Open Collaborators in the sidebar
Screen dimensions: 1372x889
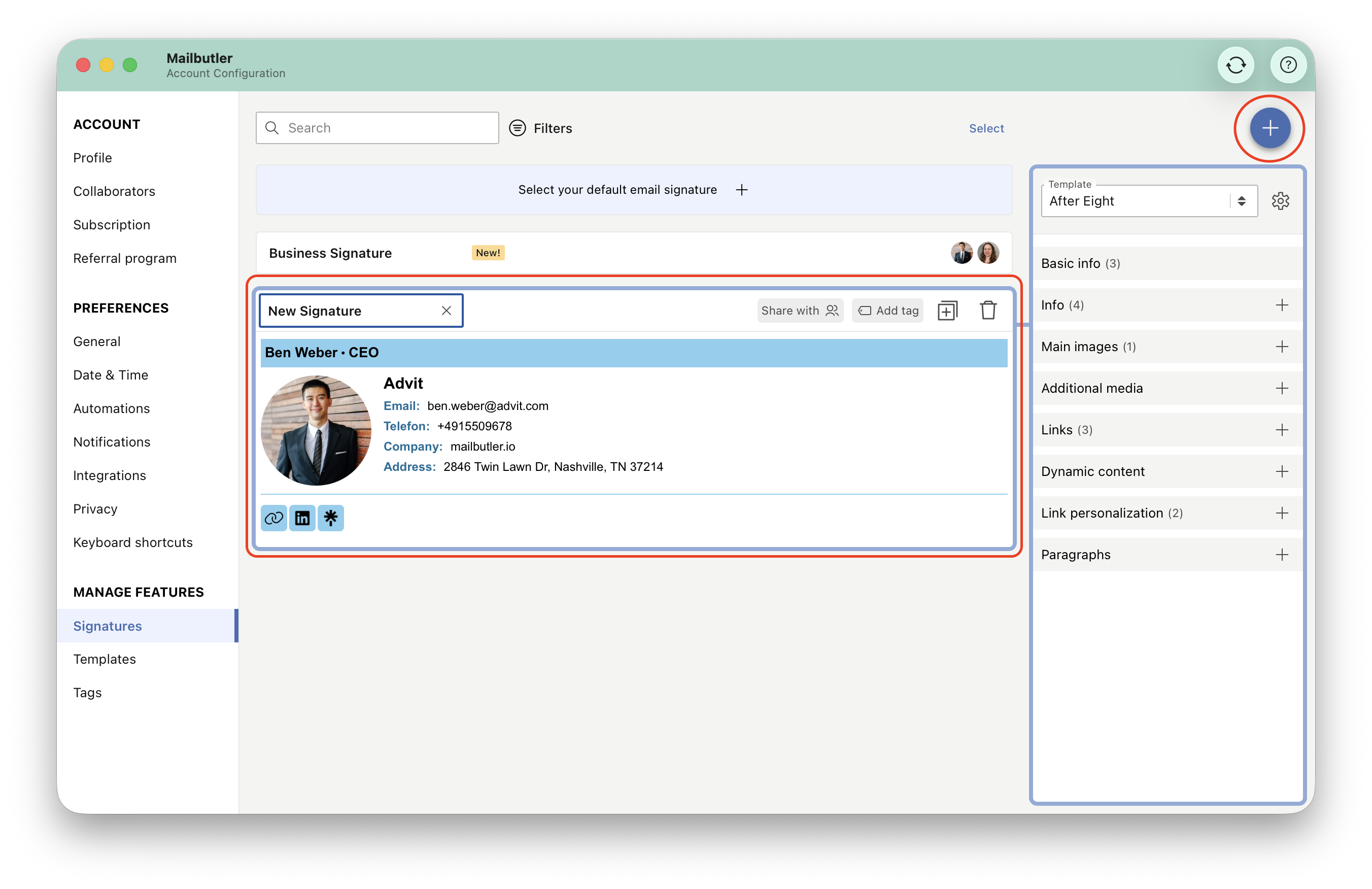coord(114,191)
